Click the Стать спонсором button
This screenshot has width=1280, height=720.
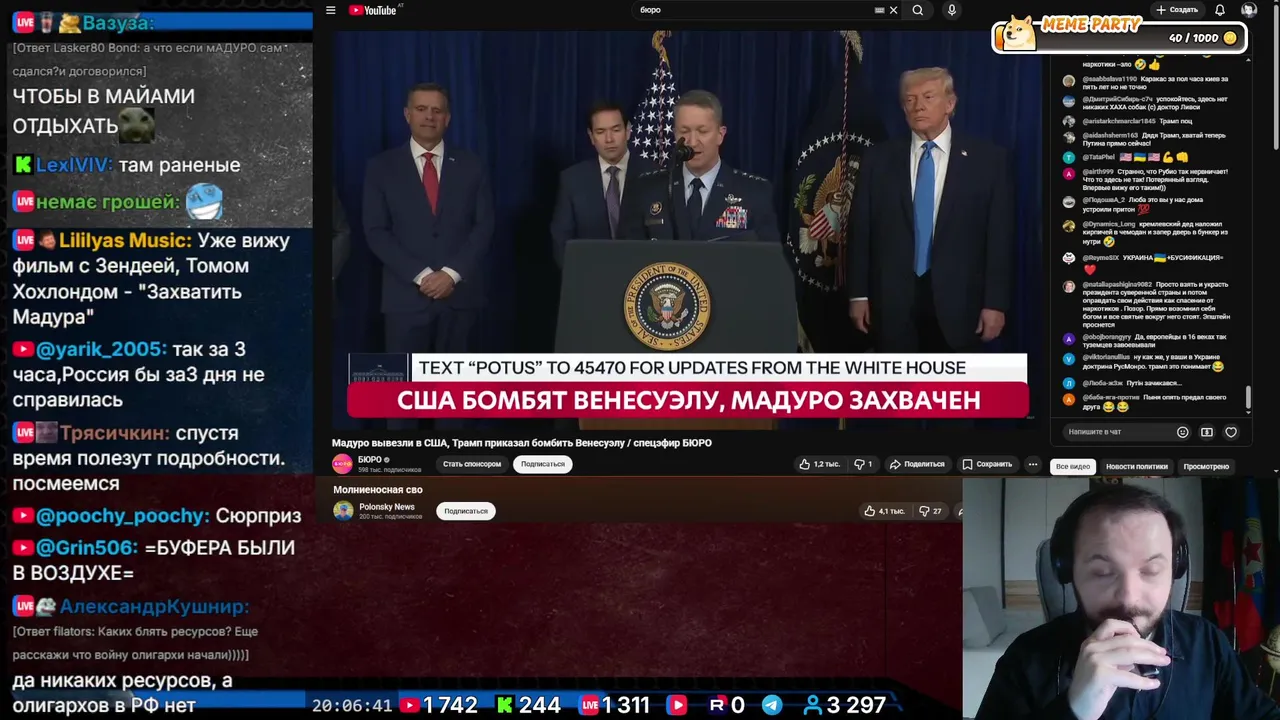[472, 464]
